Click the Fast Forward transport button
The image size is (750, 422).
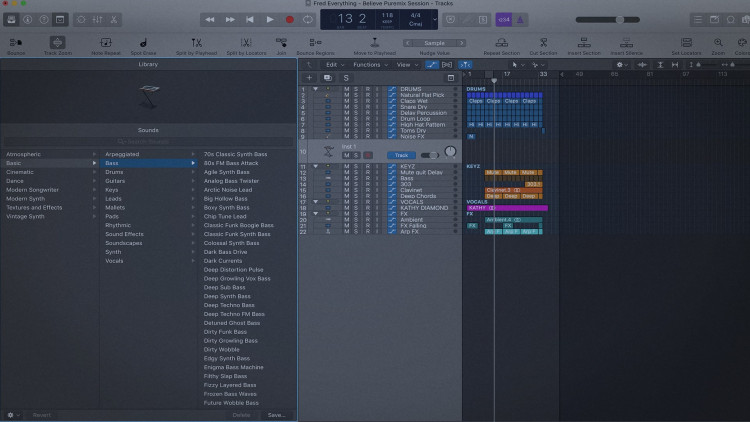coord(230,20)
